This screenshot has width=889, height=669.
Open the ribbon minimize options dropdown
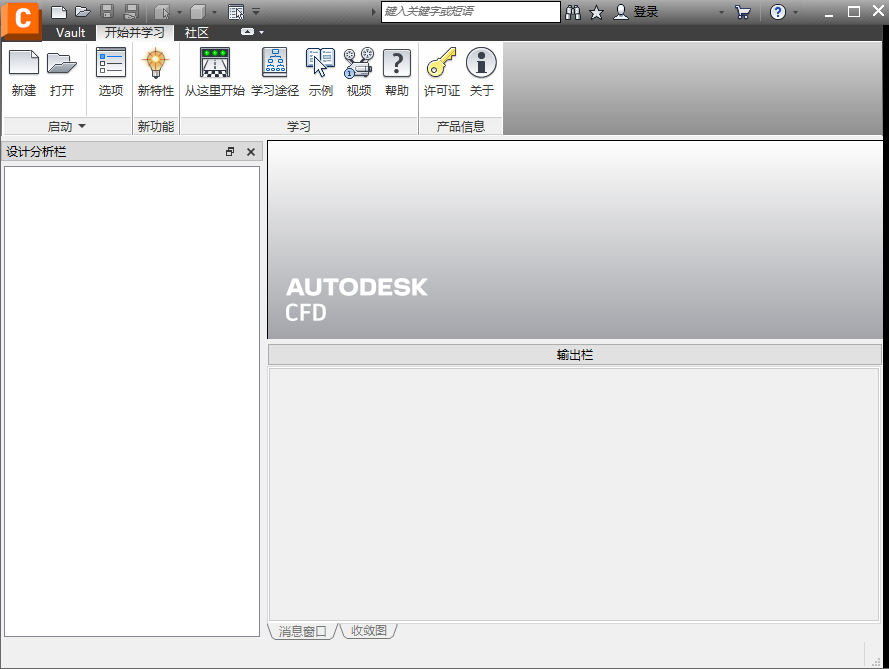(x=261, y=32)
